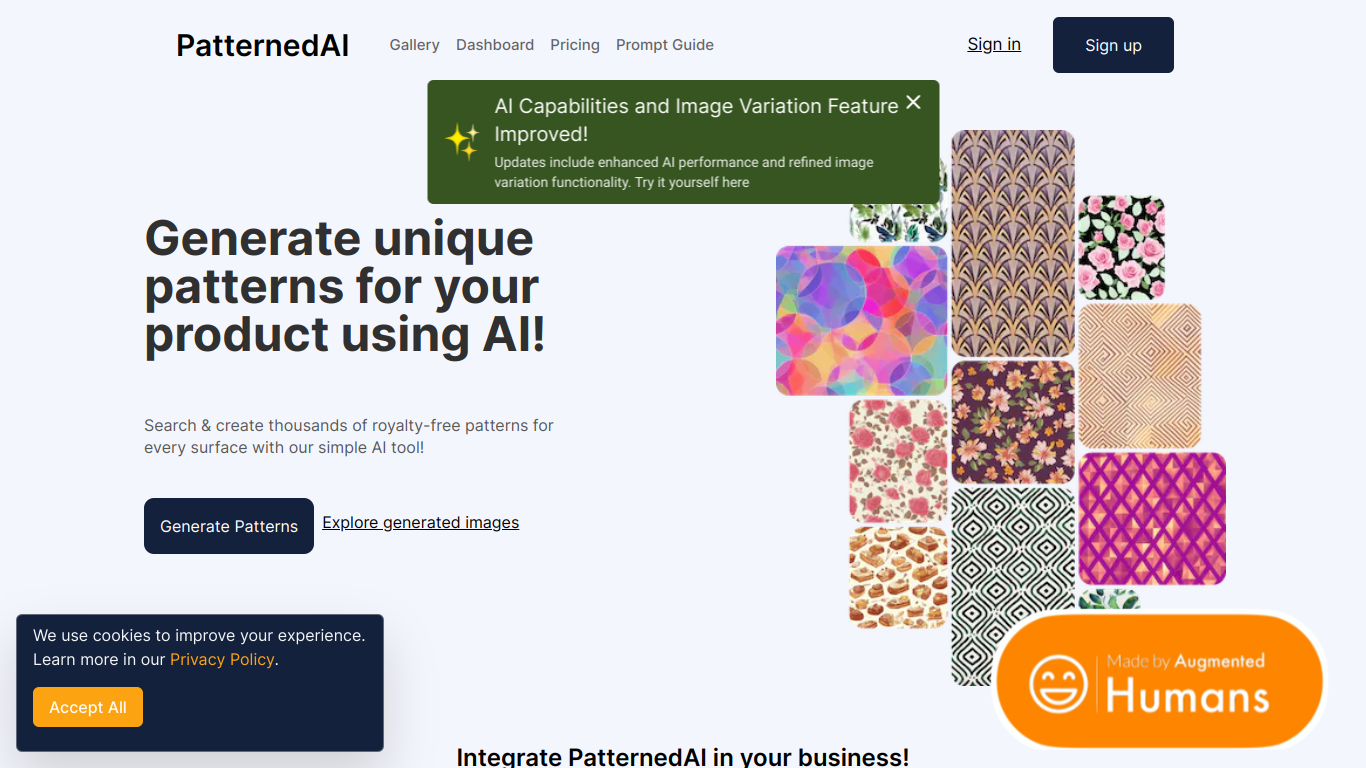Click the AI Capabilities notification headline
This screenshot has width=1366, height=768.
696,120
